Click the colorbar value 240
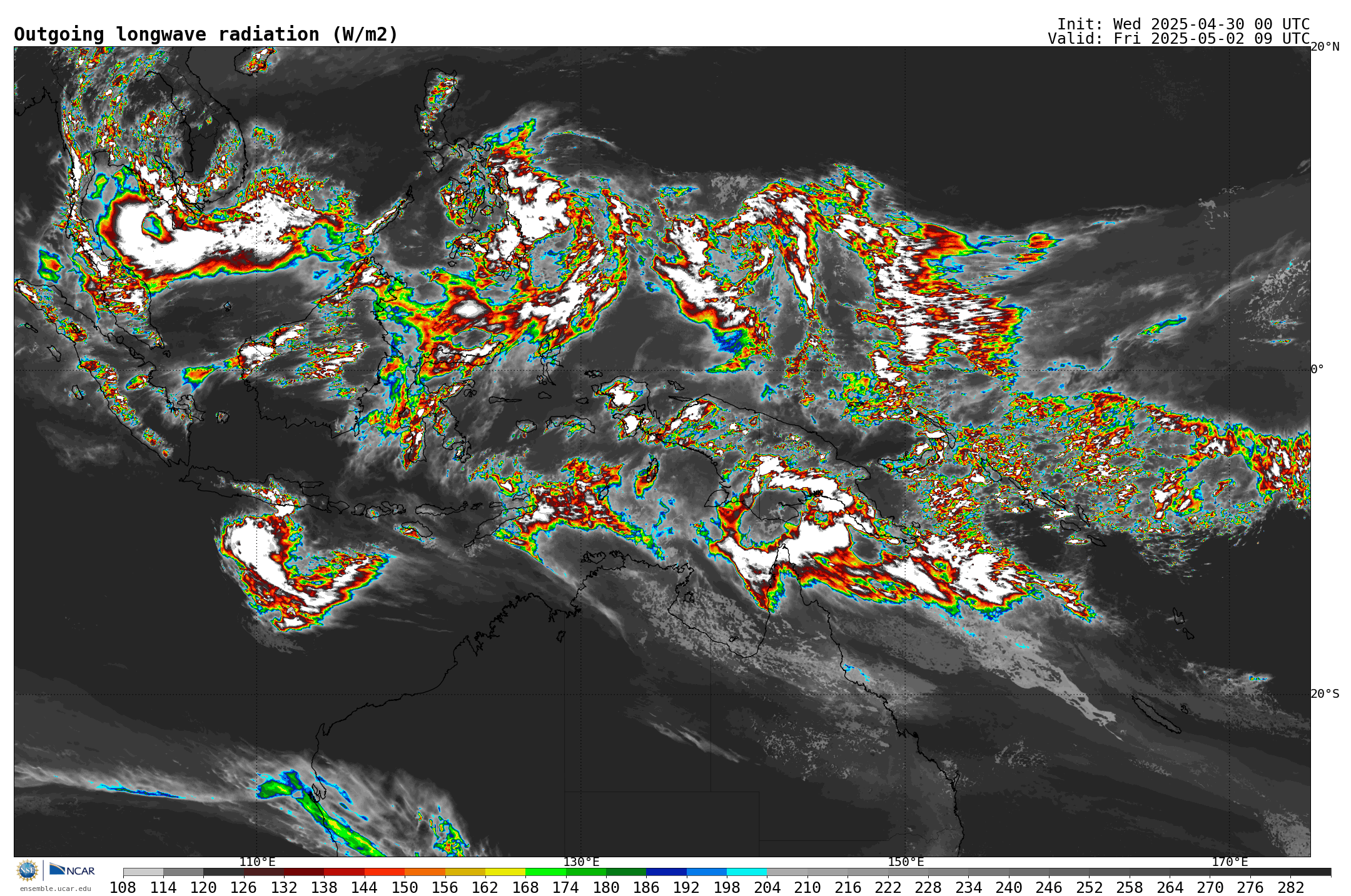This screenshot has height=896, width=1351. point(1008,888)
